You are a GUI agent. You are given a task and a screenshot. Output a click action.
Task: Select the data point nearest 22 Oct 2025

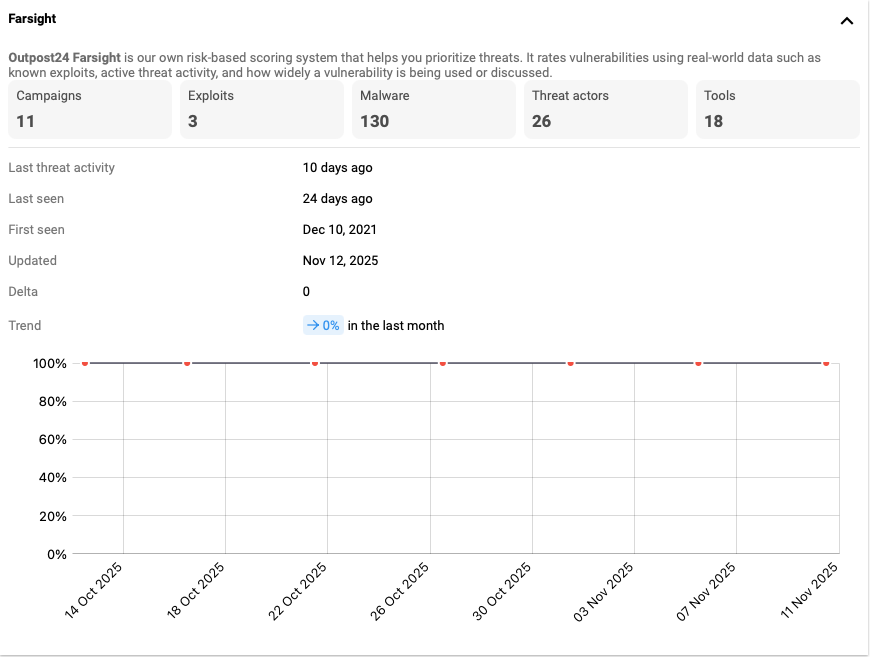tap(315, 363)
